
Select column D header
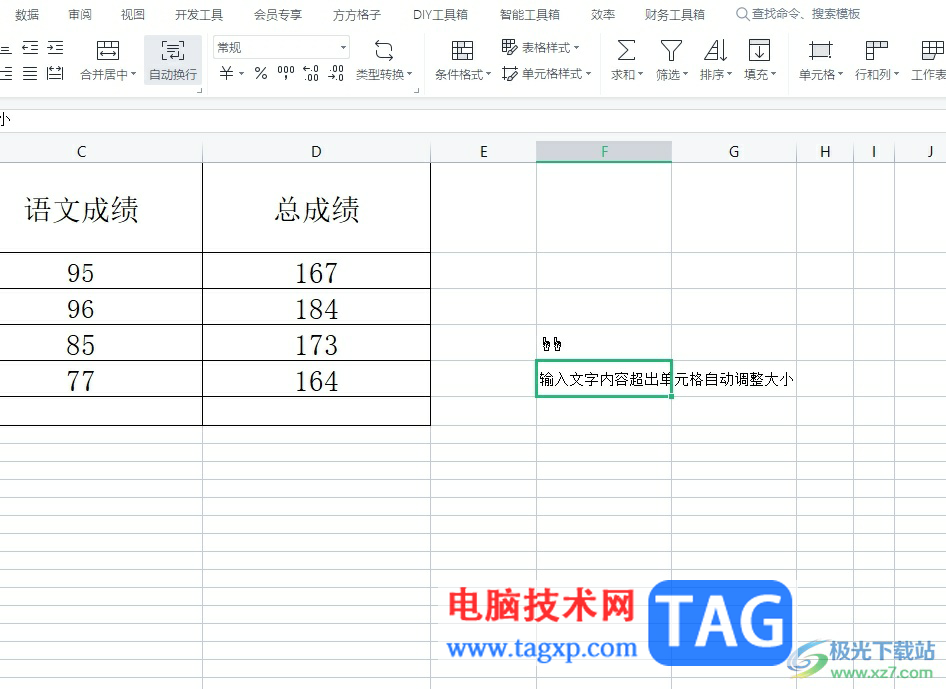pos(316,151)
